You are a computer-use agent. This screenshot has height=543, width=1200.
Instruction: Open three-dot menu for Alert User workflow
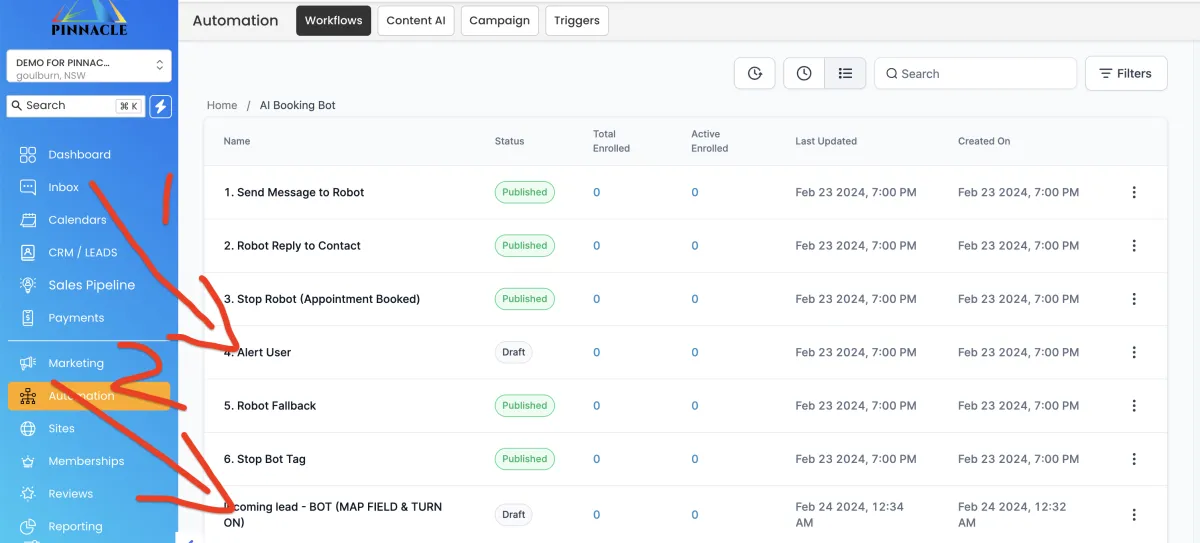(1133, 352)
